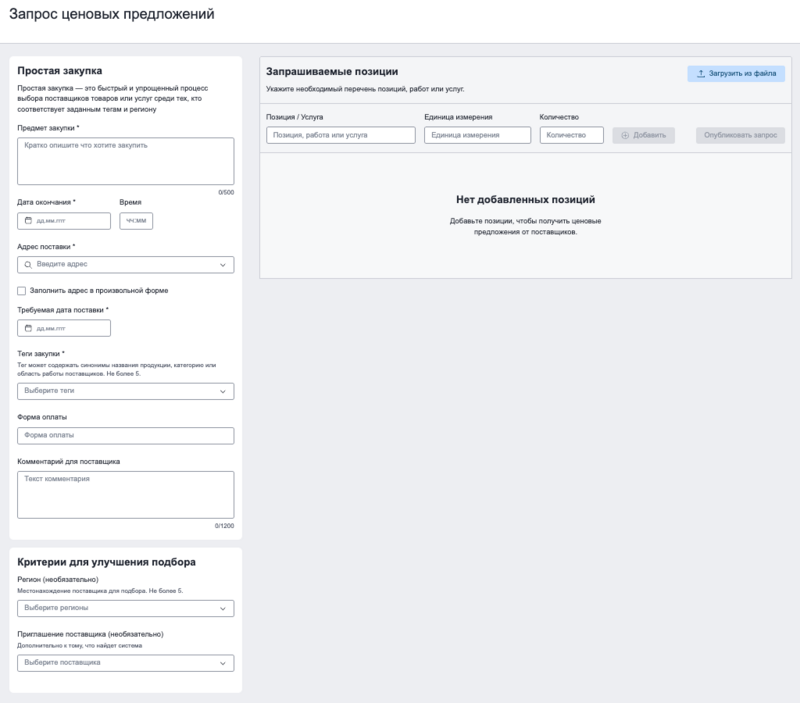Click the search magnifier in 'Адрес поставки'
This screenshot has width=800, height=703.
tap(28, 265)
